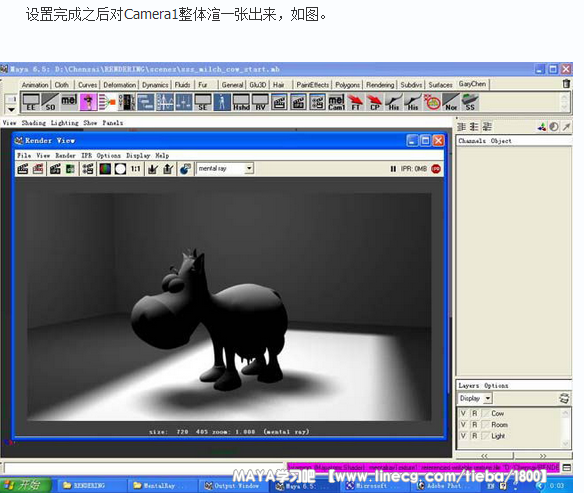The height and width of the screenshot is (493, 584).
Task: Click the alpha channel display circle icon
Action: [120, 169]
